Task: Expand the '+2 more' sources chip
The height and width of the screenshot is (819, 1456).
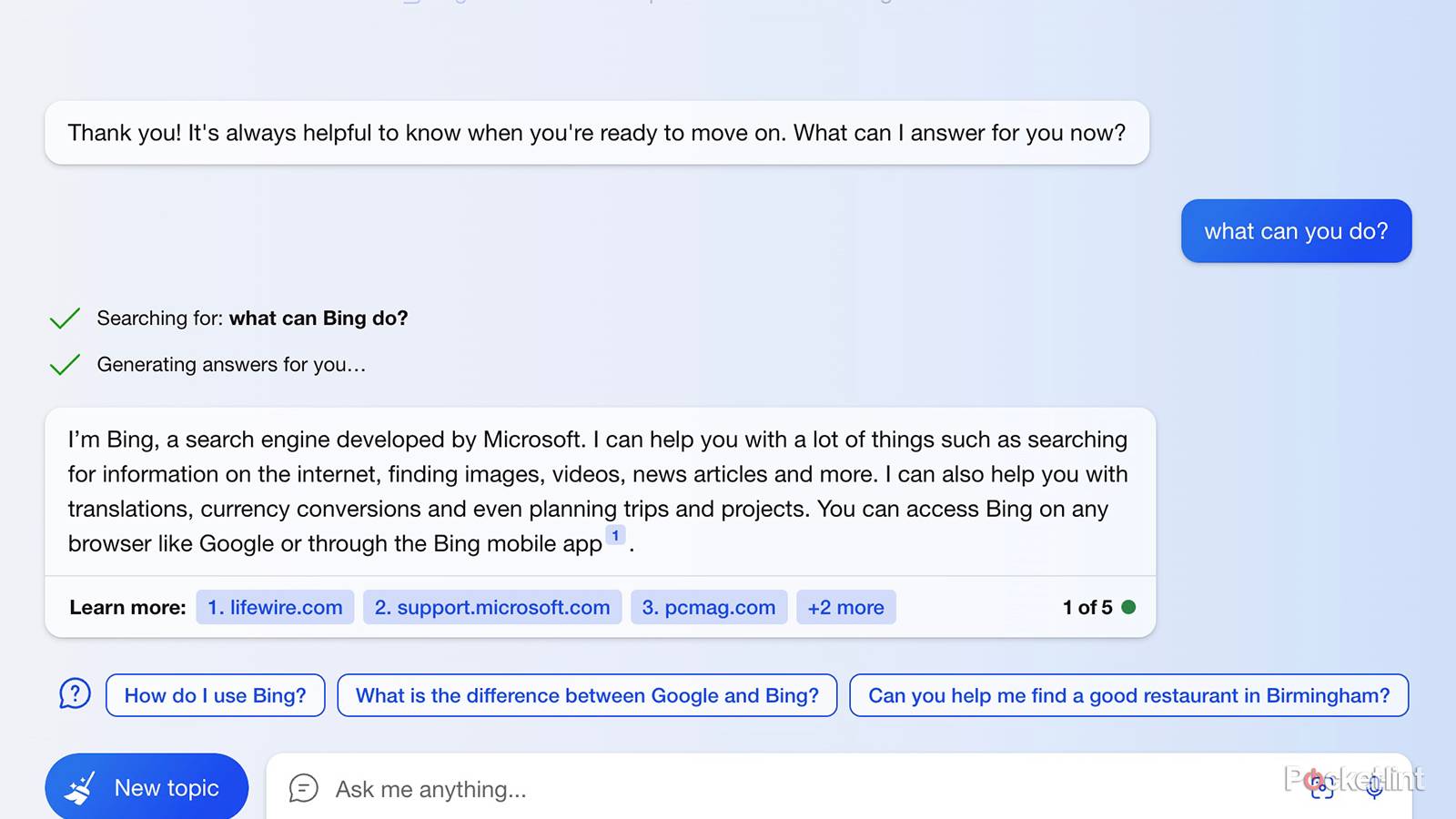Action: 845,607
